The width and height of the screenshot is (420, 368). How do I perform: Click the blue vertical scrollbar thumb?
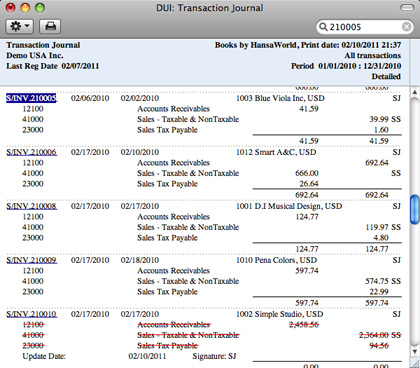414,209
